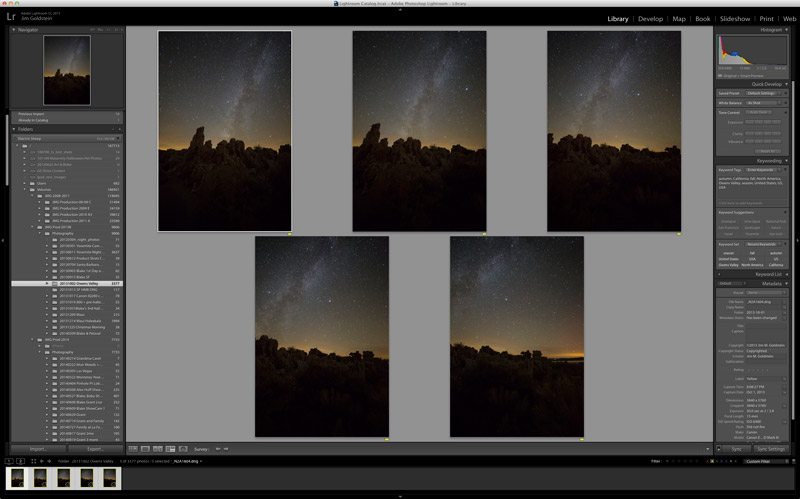This screenshot has height=499, width=800.
Task: Toggle flagged filter in filmstrip filter bar
Action: click(668, 461)
